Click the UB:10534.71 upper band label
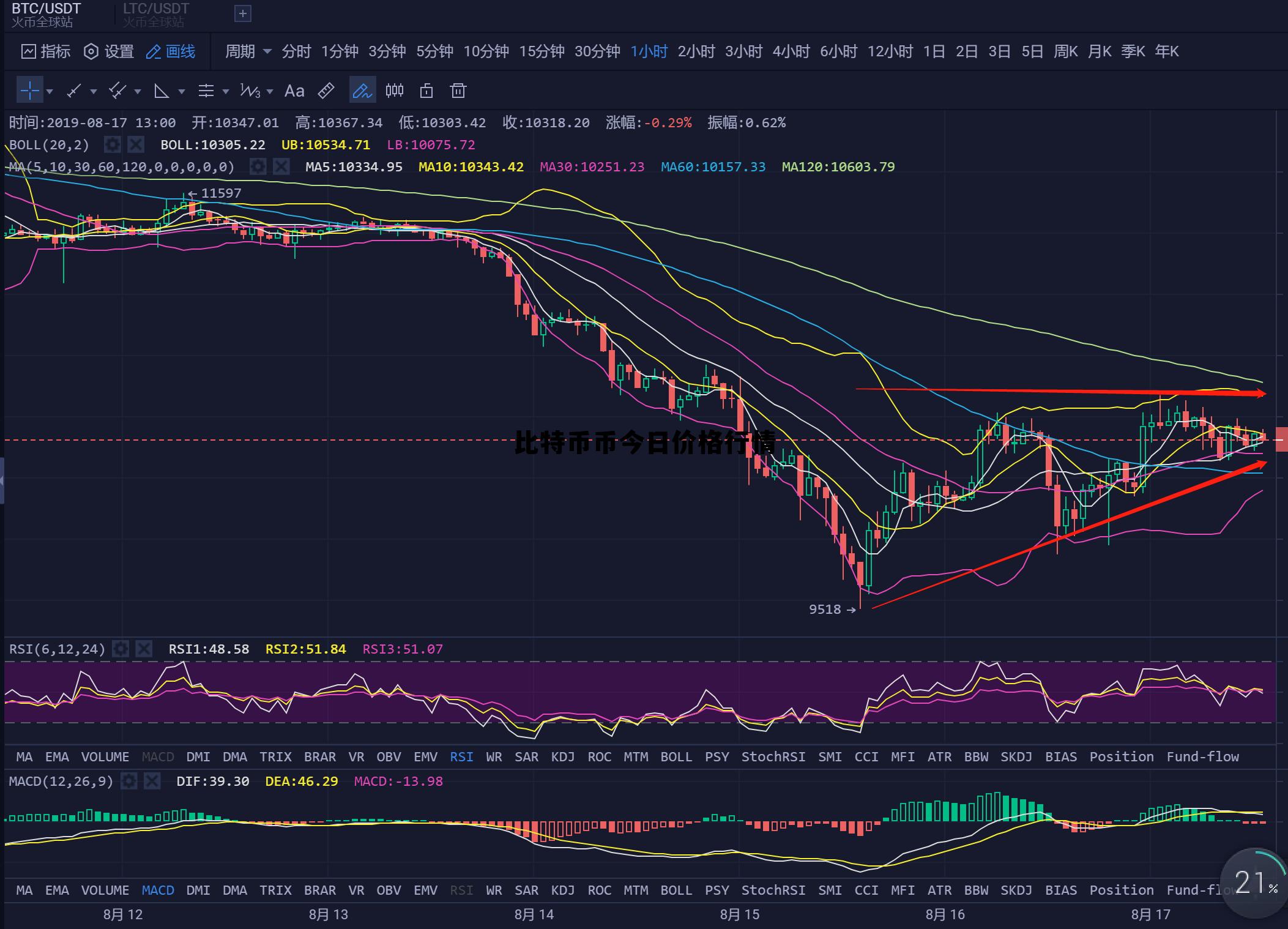Screen dimensions: 1288x929 326,145
